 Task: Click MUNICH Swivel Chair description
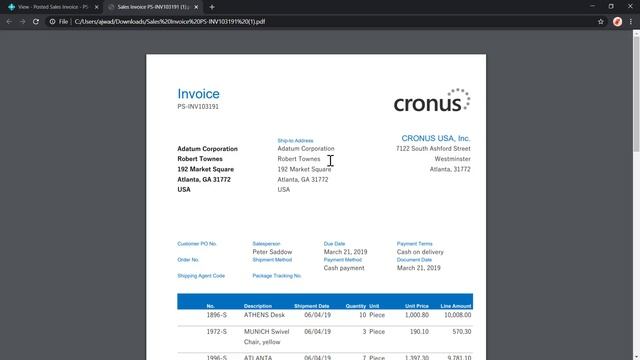tap(267, 337)
